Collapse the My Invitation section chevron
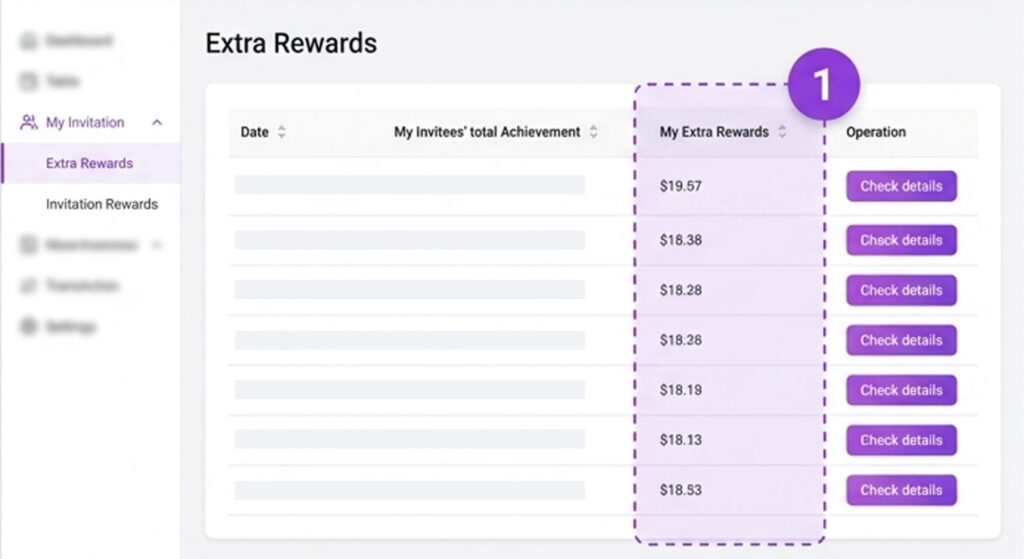Image resolution: width=1024 pixels, height=559 pixels. pos(157,123)
